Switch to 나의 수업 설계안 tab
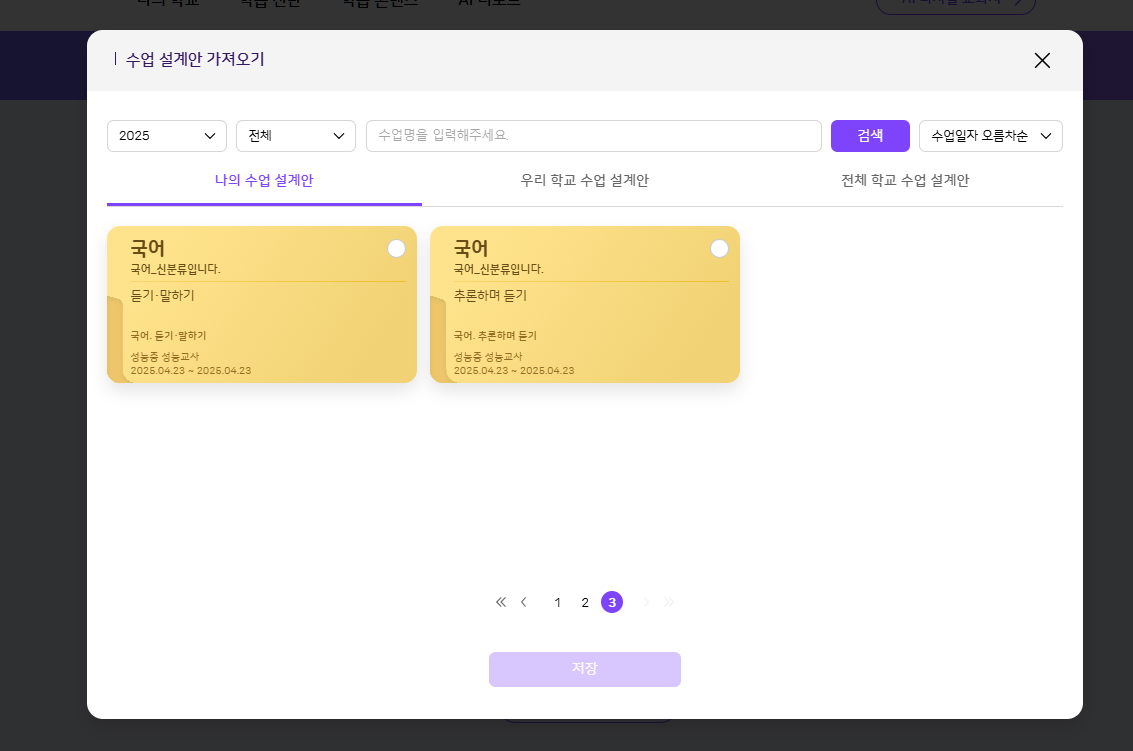The image size is (1133, 751). (264, 181)
